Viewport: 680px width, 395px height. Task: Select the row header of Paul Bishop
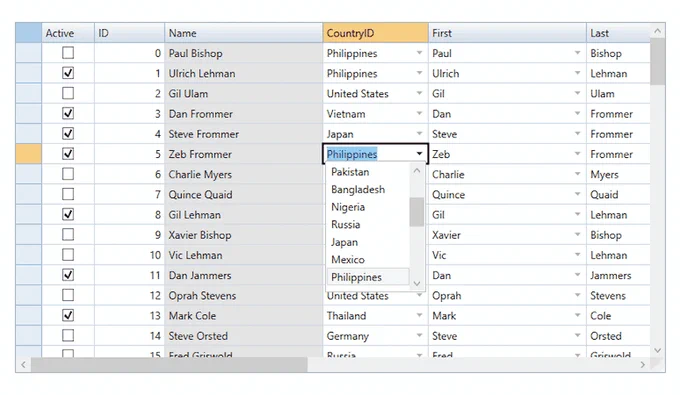pos(29,53)
